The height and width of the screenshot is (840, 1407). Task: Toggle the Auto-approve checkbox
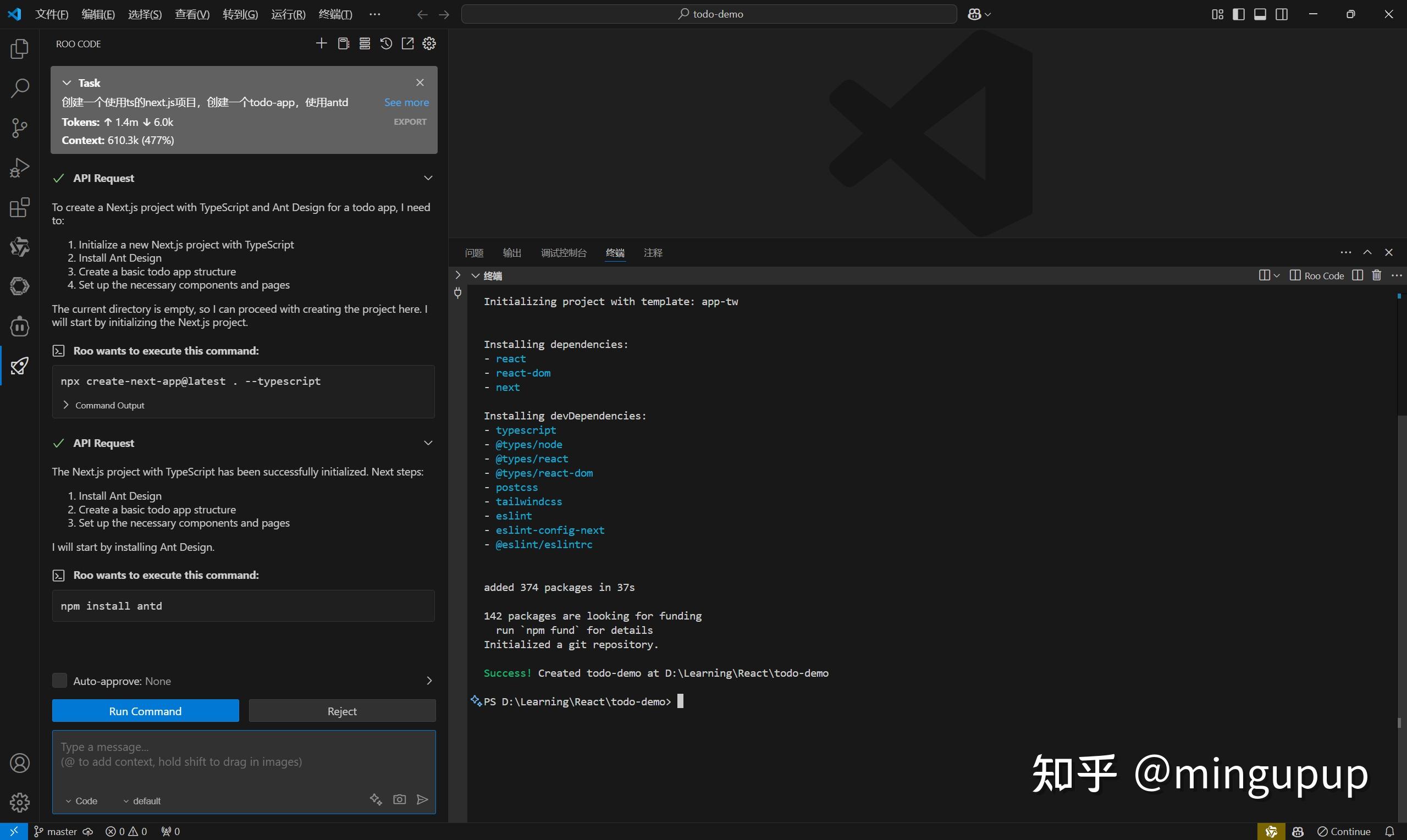coord(59,681)
